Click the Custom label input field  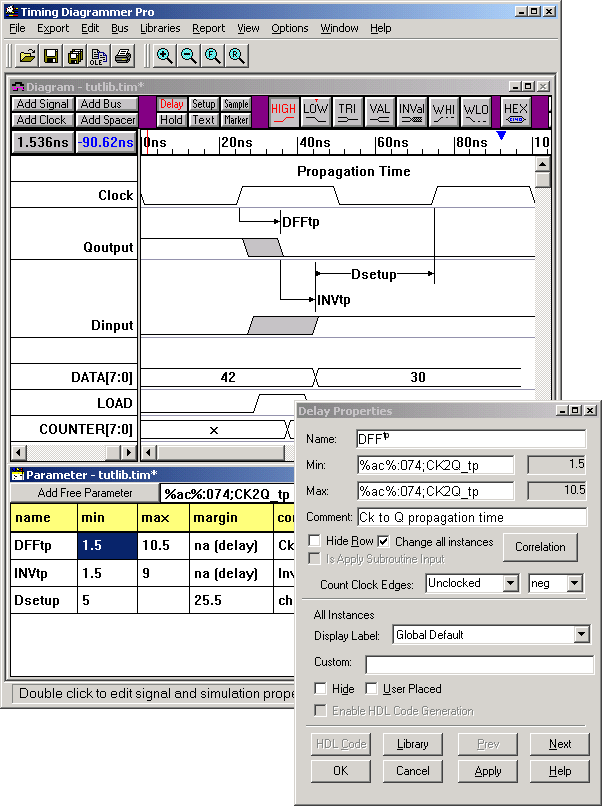[x=479, y=664]
